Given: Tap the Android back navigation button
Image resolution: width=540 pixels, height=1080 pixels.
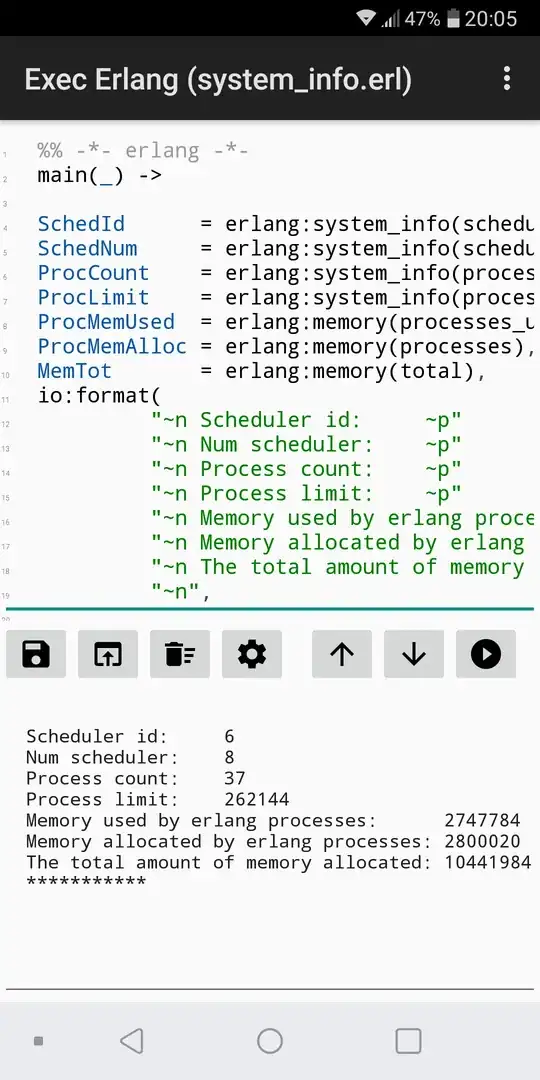Looking at the screenshot, I should [132, 1041].
